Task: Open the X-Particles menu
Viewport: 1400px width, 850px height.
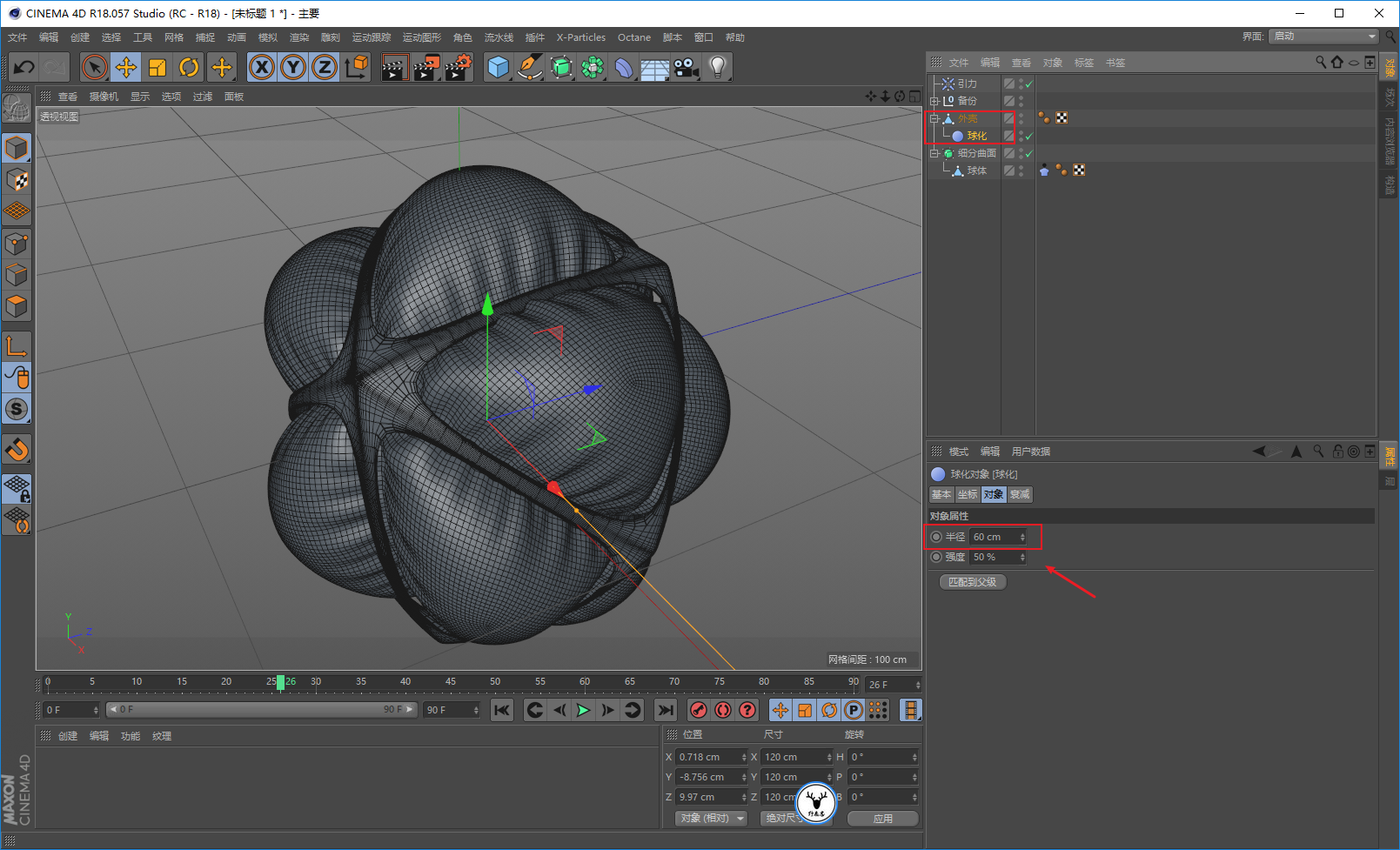Action: click(x=581, y=37)
